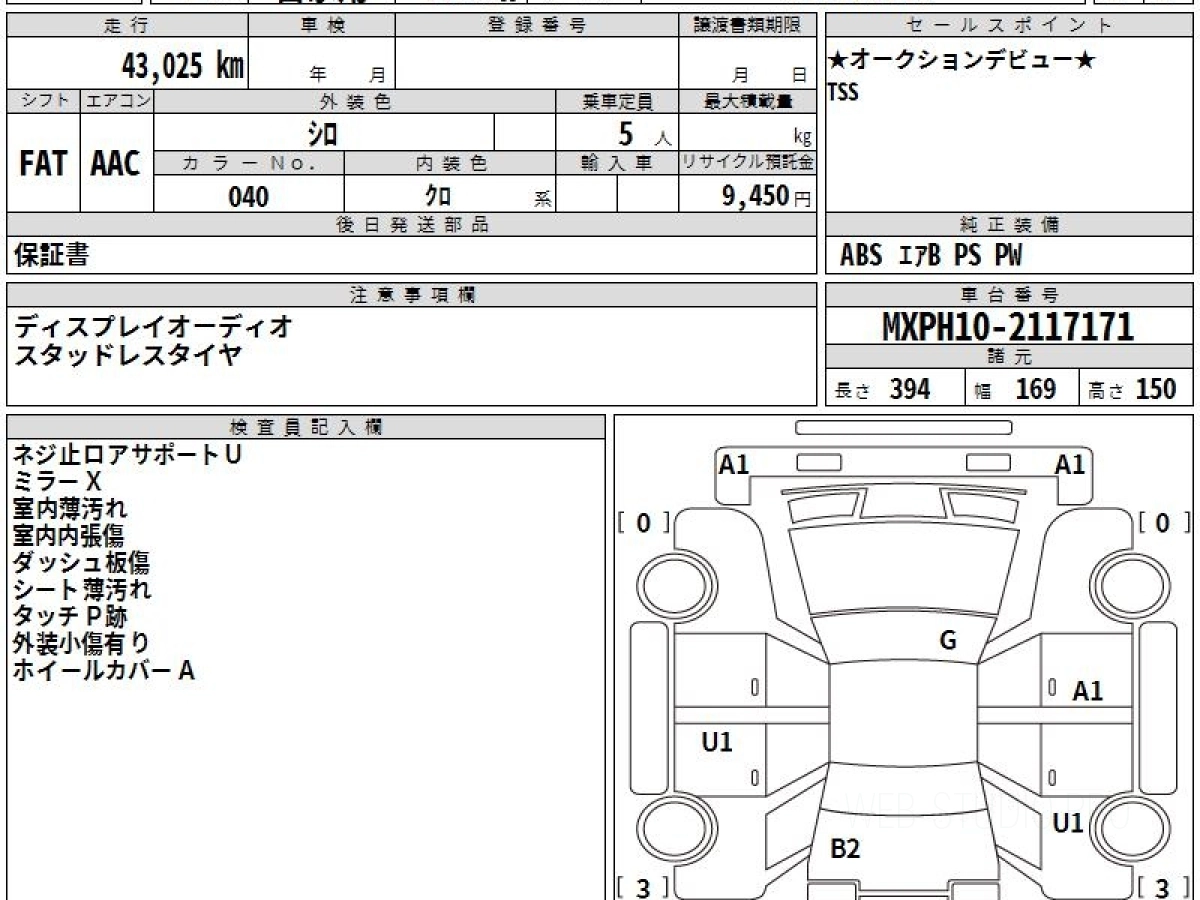Image resolution: width=1200 pixels, height=900 pixels.
Task: Select the ホイールカバーA inspector note
Action: [103, 671]
